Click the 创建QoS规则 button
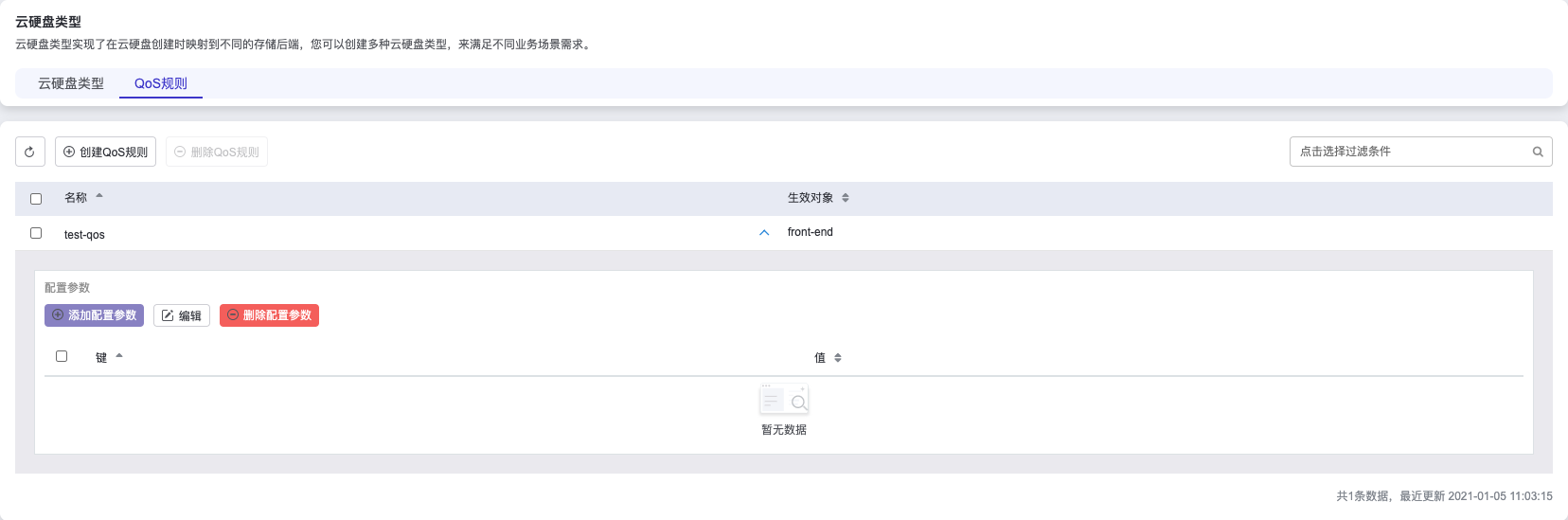The width and height of the screenshot is (1568, 520). 105,152
